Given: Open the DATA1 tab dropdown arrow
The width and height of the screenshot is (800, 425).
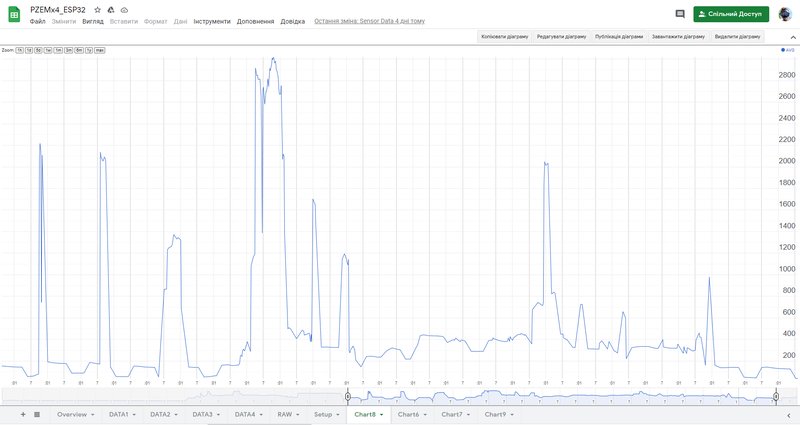Looking at the screenshot, I should (134, 415).
